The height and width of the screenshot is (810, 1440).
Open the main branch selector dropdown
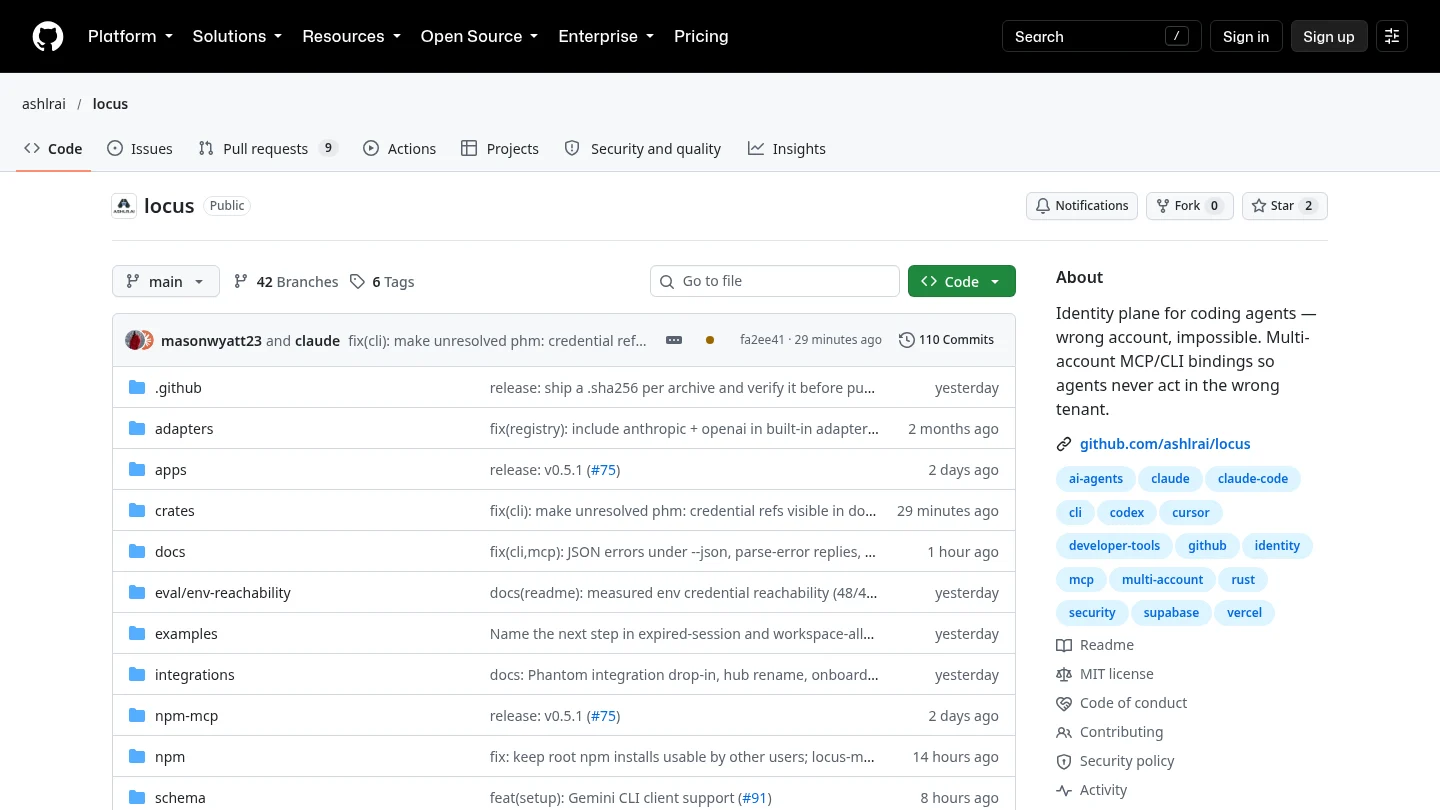(166, 281)
